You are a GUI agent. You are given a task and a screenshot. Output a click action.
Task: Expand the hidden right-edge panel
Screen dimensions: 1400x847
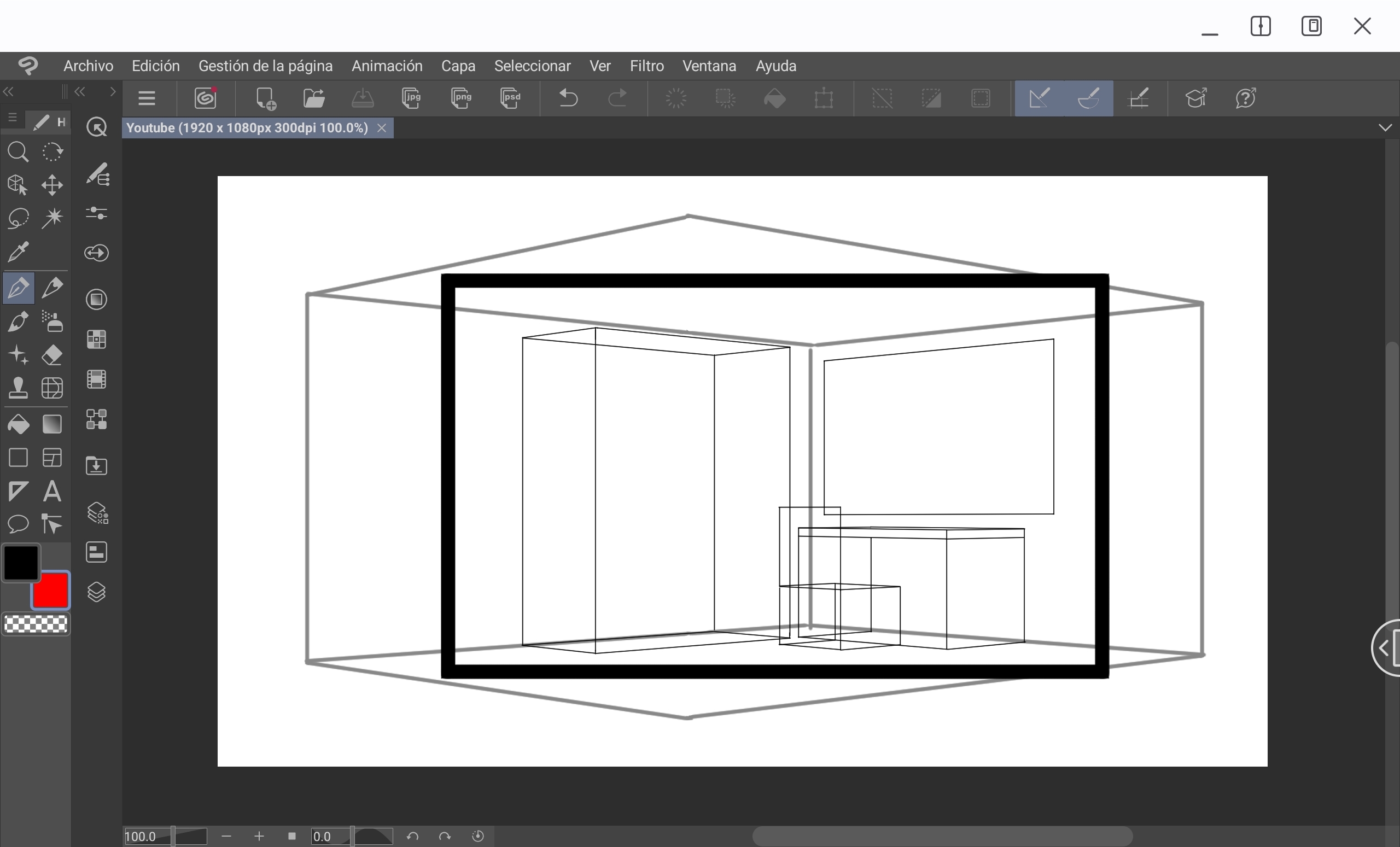click(x=1383, y=649)
